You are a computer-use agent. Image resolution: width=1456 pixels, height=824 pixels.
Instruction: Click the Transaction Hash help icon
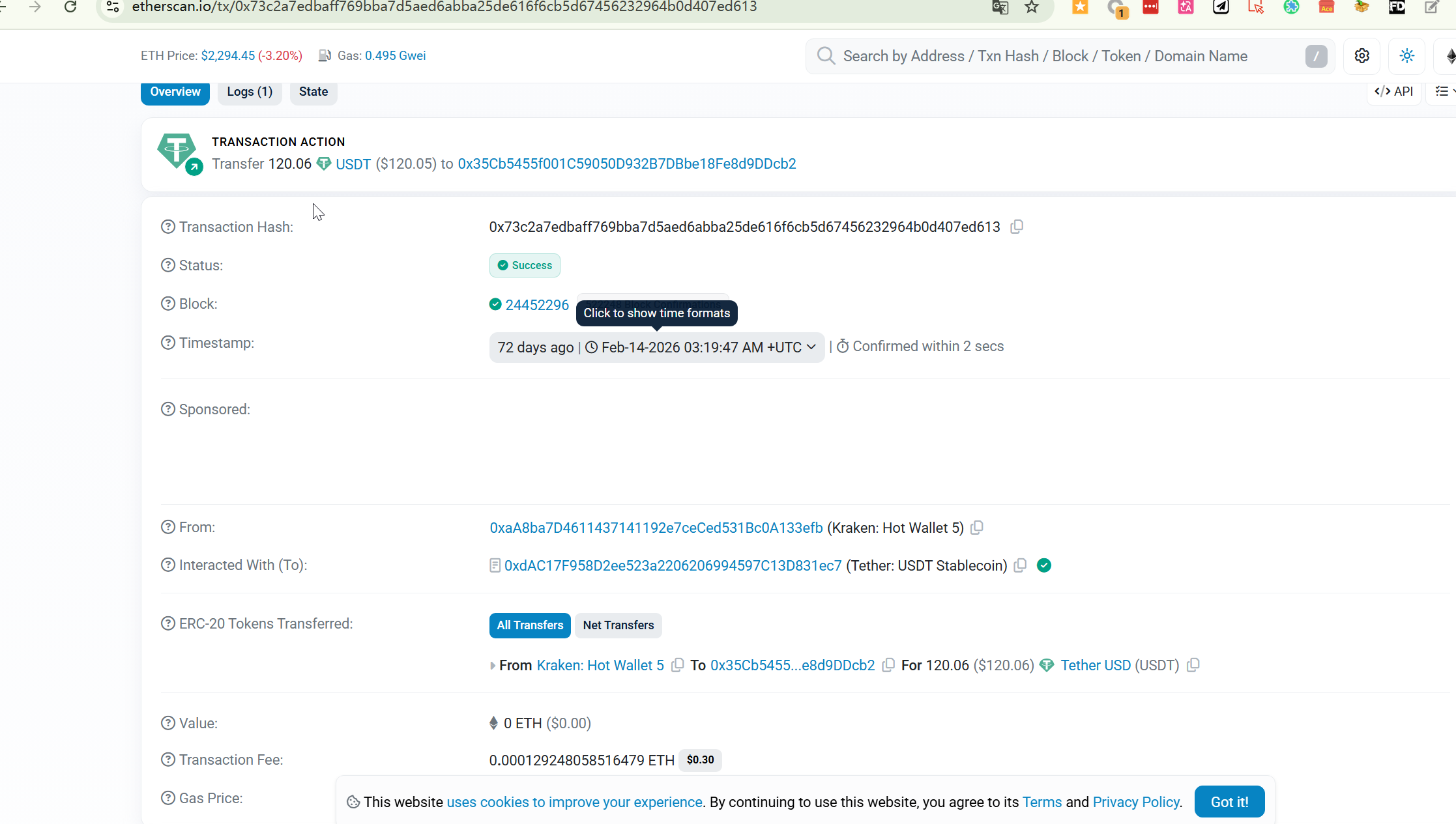click(x=168, y=227)
